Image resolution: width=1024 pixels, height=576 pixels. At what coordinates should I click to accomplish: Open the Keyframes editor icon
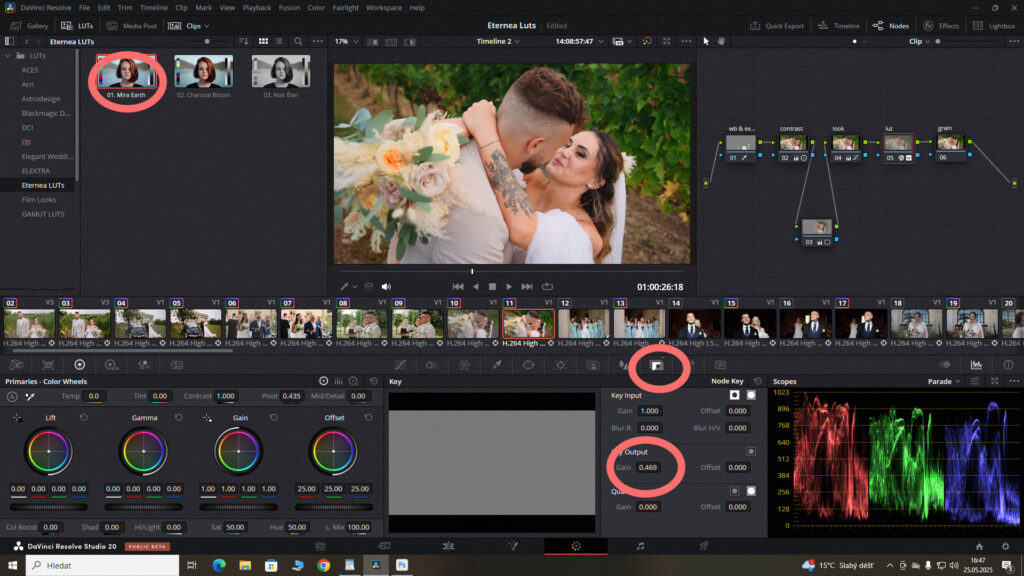(945, 365)
